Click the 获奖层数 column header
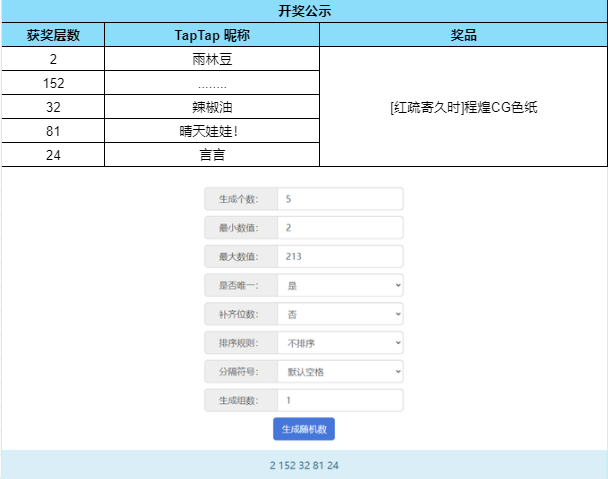608x479 pixels. pyautogui.click(x=53, y=35)
